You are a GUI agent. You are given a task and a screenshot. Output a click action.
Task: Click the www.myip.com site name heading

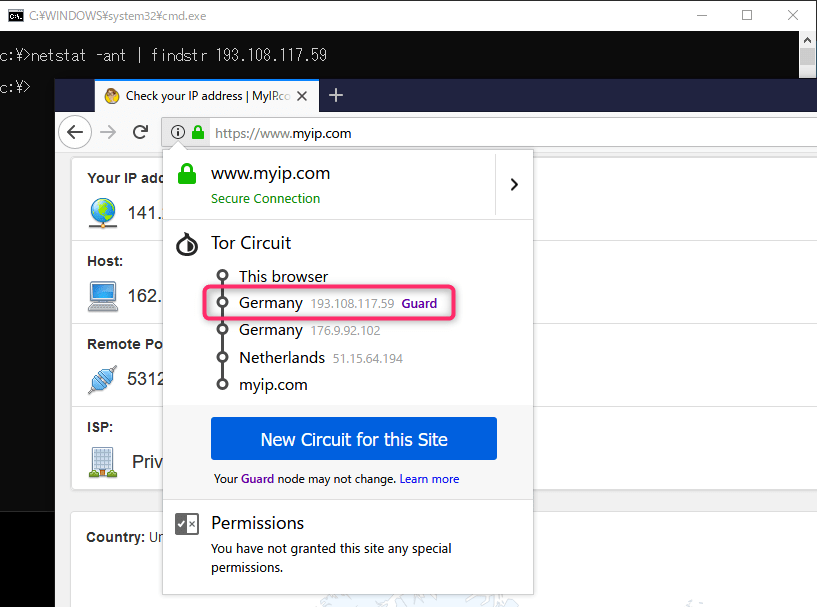270,173
